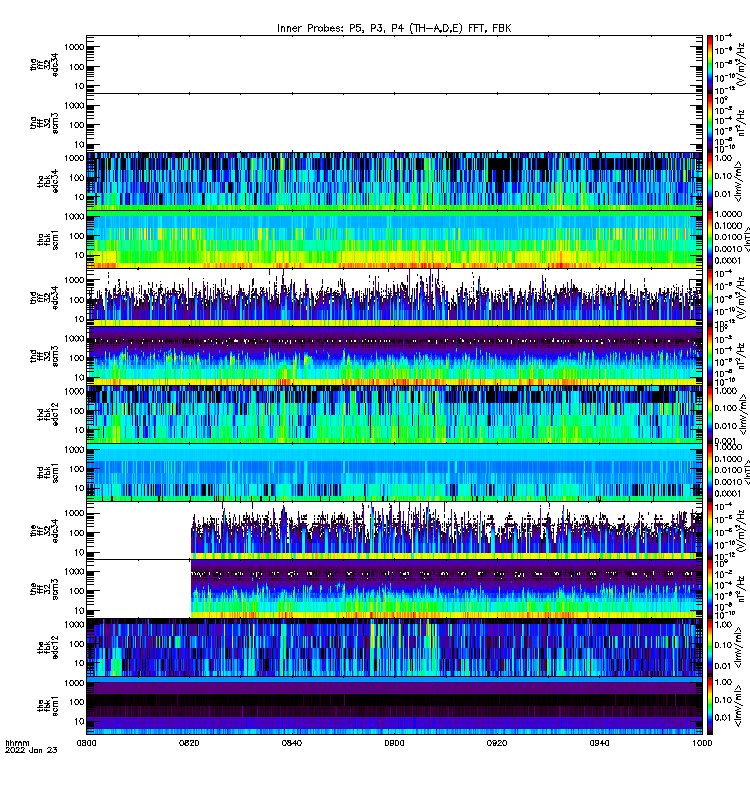Select the 'the fff 32 edc34' panel label

(x=44, y=531)
